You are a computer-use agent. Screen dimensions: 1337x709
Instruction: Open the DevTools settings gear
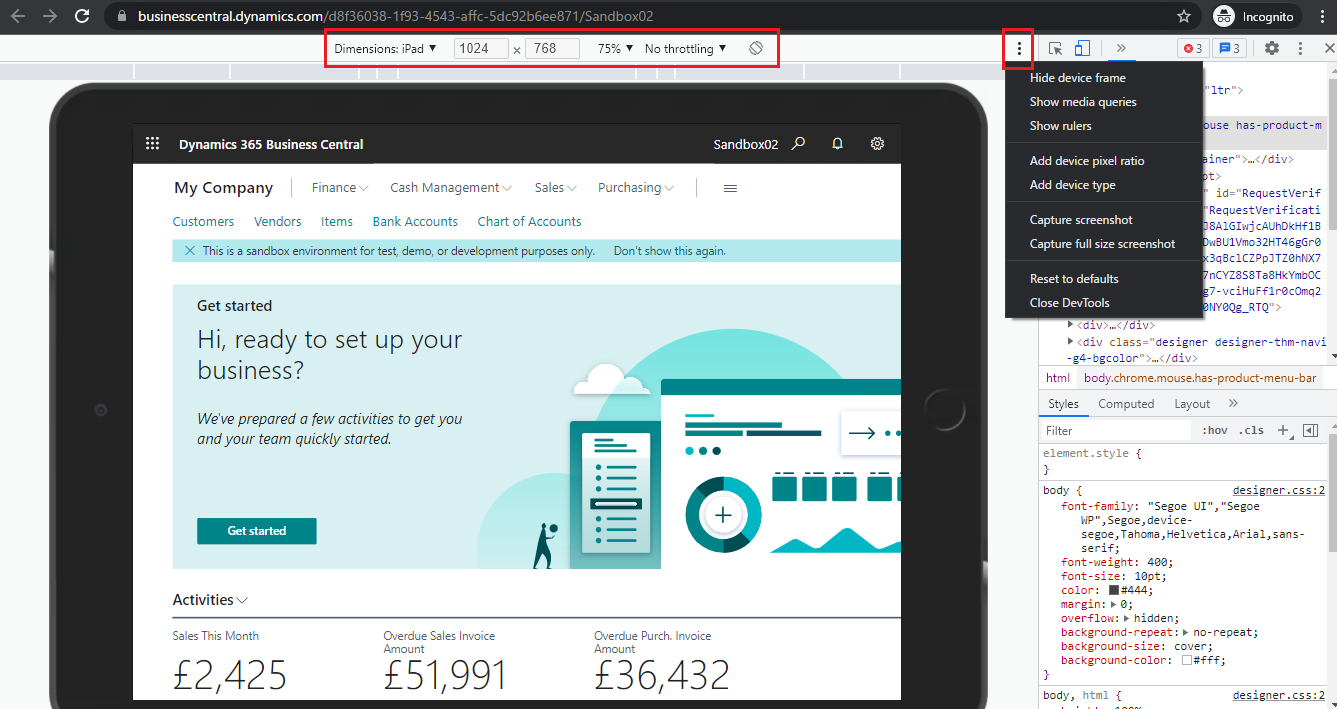(1271, 47)
